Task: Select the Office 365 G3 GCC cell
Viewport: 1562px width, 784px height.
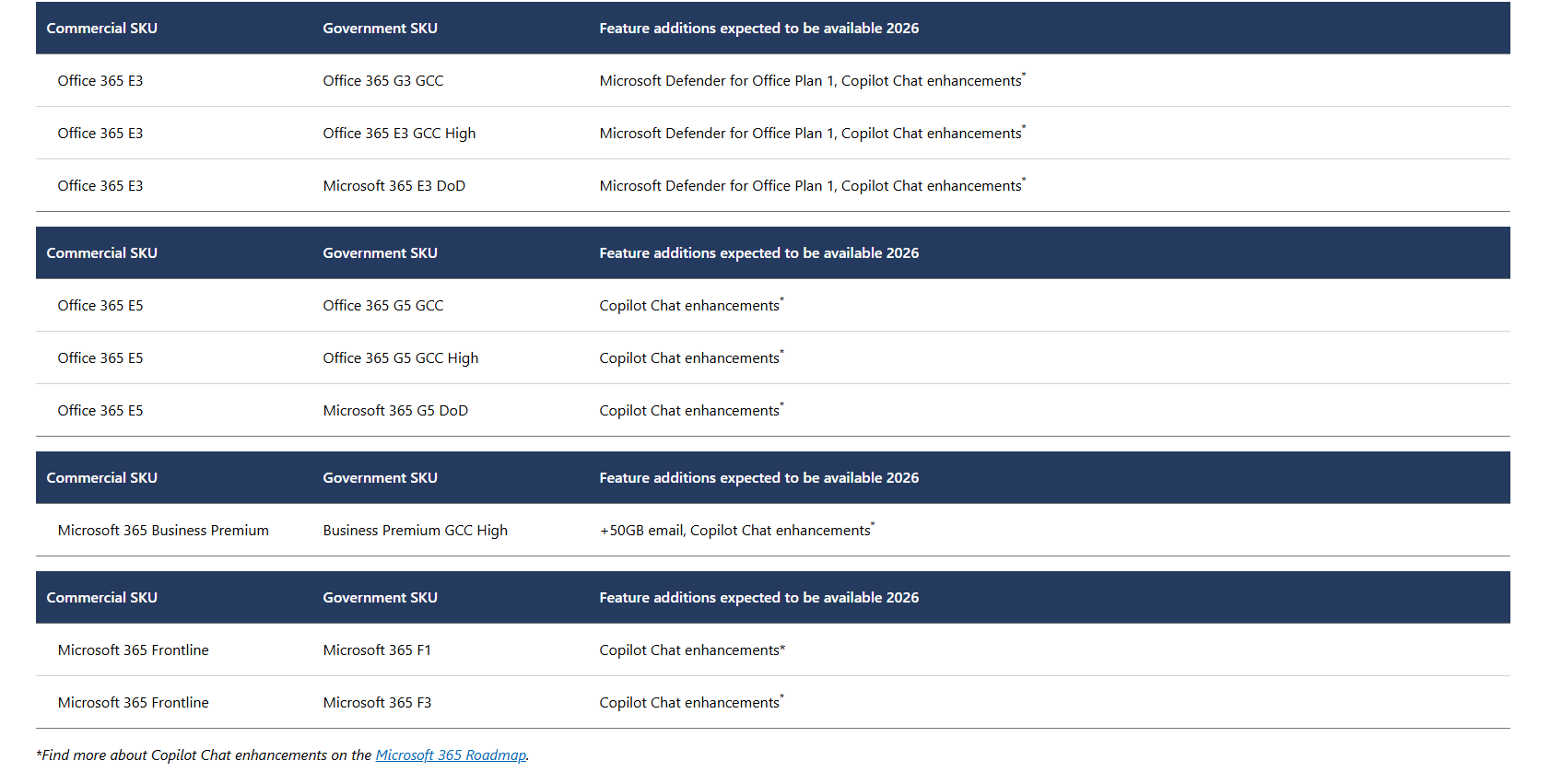Action: pyautogui.click(x=383, y=81)
